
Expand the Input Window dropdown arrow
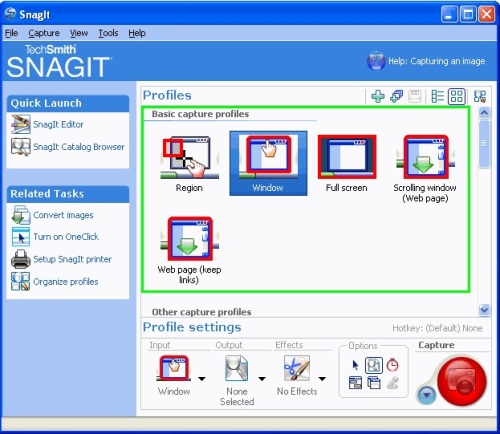click(202, 379)
